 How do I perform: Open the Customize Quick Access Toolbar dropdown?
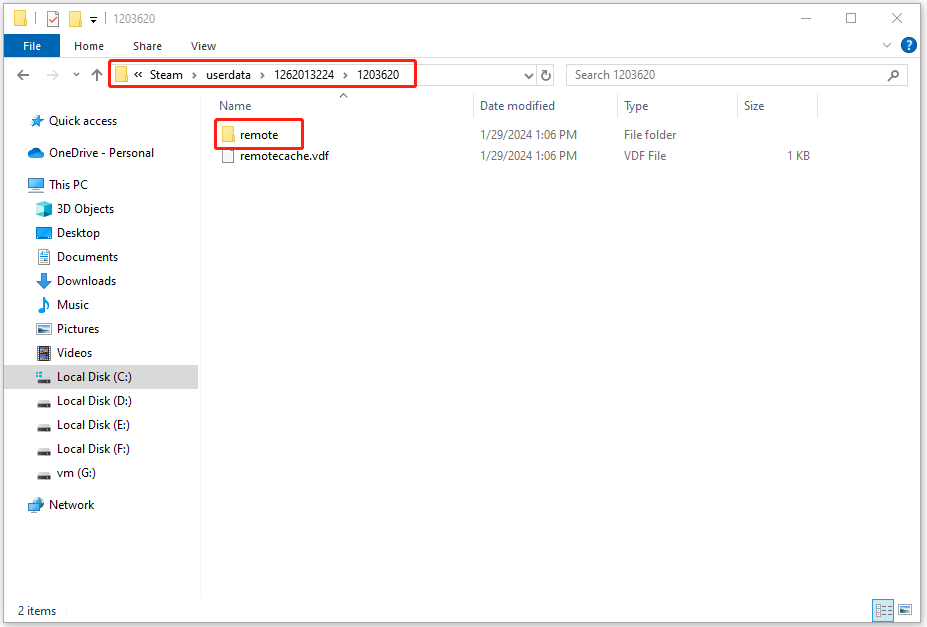[x=93, y=18]
